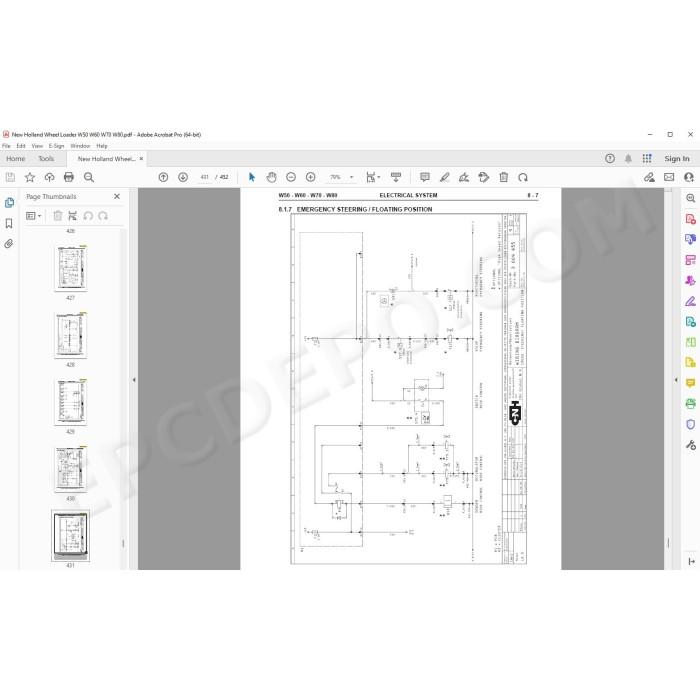This screenshot has height=700, width=700.
Task: Collapse the left navigation pane arrow
Action: [134, 380]
